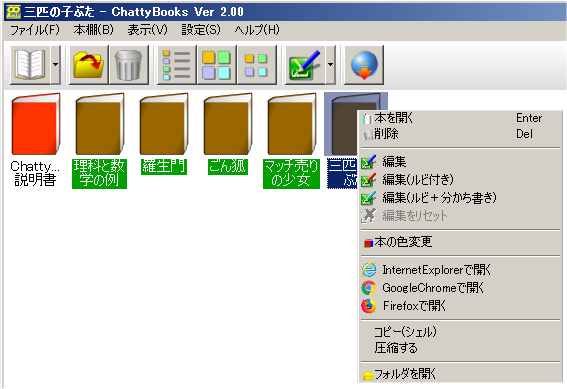This screenshot has height=389, width=567.
Task: Click the edit pencil toolbar icon
Action: pos(305,65)
